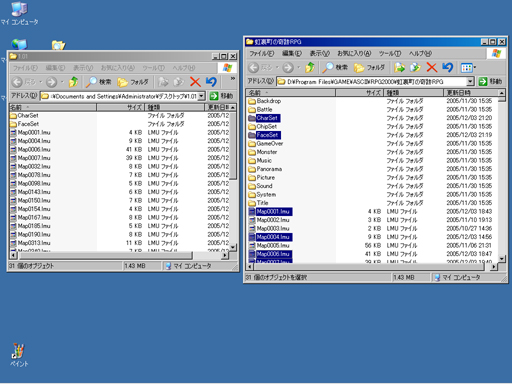This screenshot has height=384, width=512.
Task: Click the red Delete X icon in the right window
Action: [x=432, y=67]
